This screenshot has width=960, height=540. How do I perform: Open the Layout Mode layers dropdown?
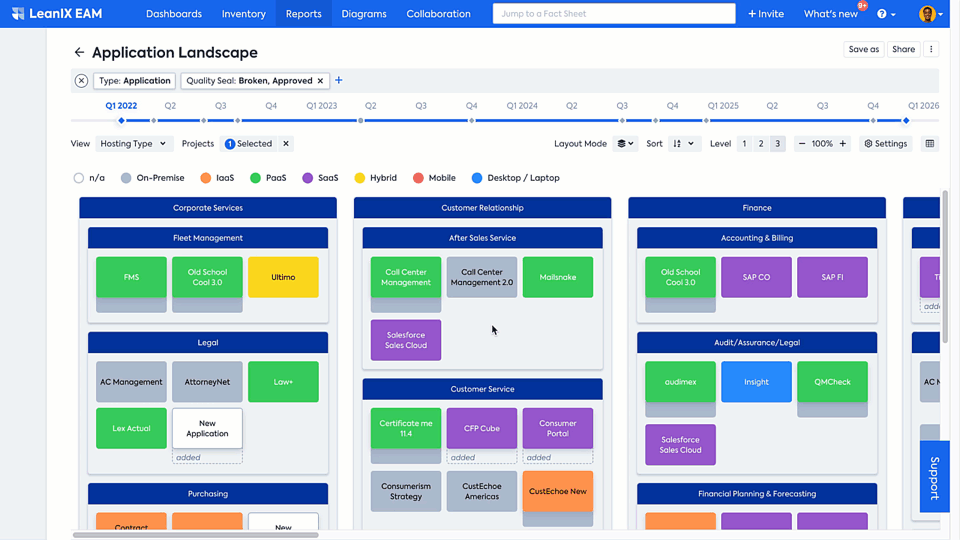click(x=625, y=144)
